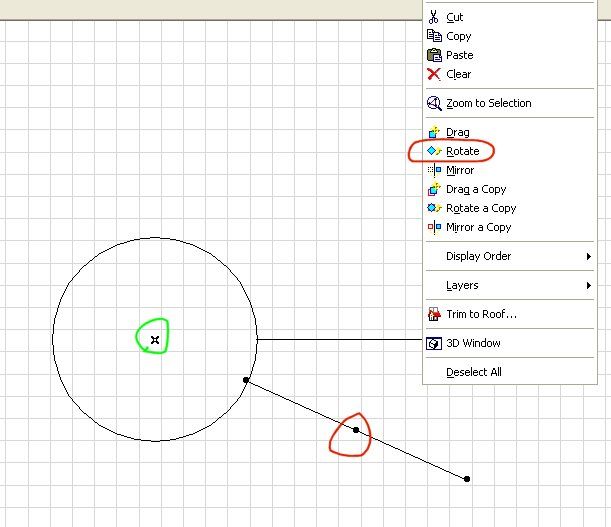The image size is (611, 527).
Task: Click the circle's center X marker
Action: tap(155, 340)
